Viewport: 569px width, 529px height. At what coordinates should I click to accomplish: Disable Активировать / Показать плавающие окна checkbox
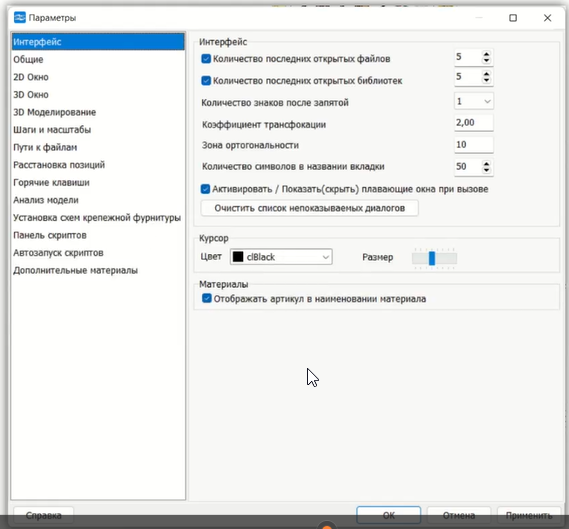click(205, 189)
